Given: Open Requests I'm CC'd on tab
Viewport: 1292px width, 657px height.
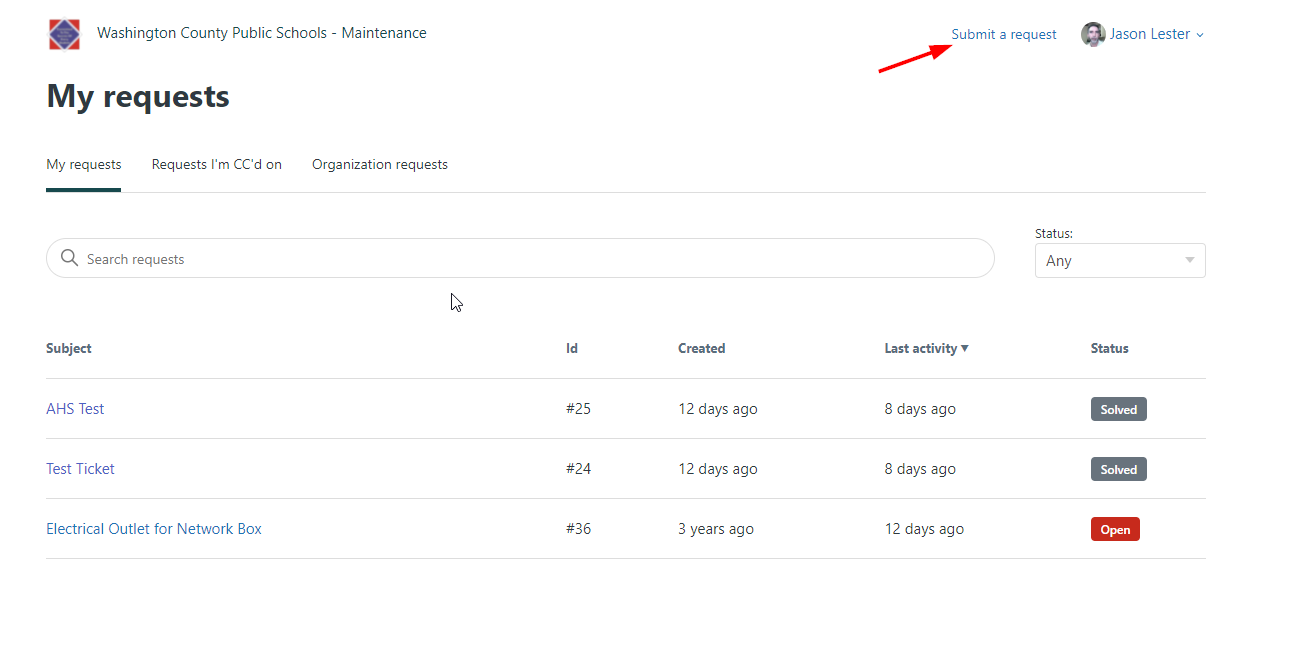Looking at the screenshot, I should (217, 164).
